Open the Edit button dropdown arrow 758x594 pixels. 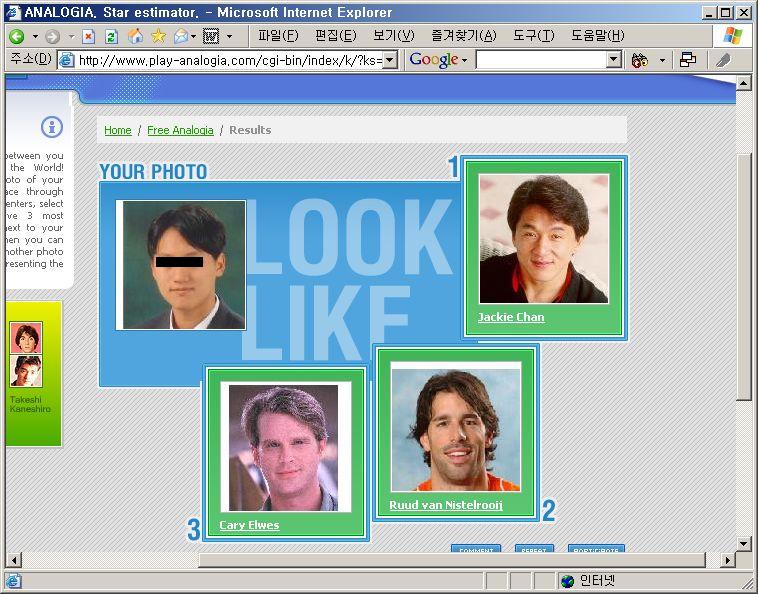(x=229, y=36)
